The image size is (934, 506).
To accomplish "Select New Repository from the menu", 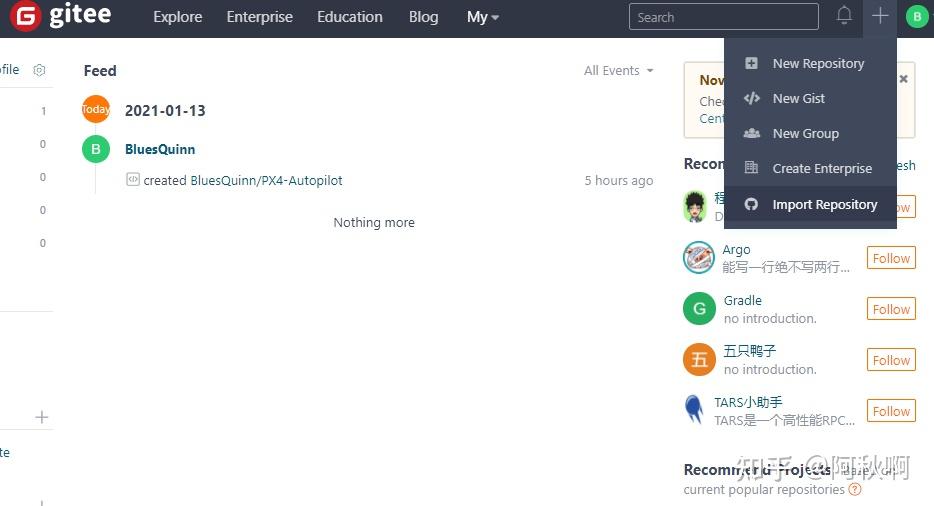I will tap(817, 63).
